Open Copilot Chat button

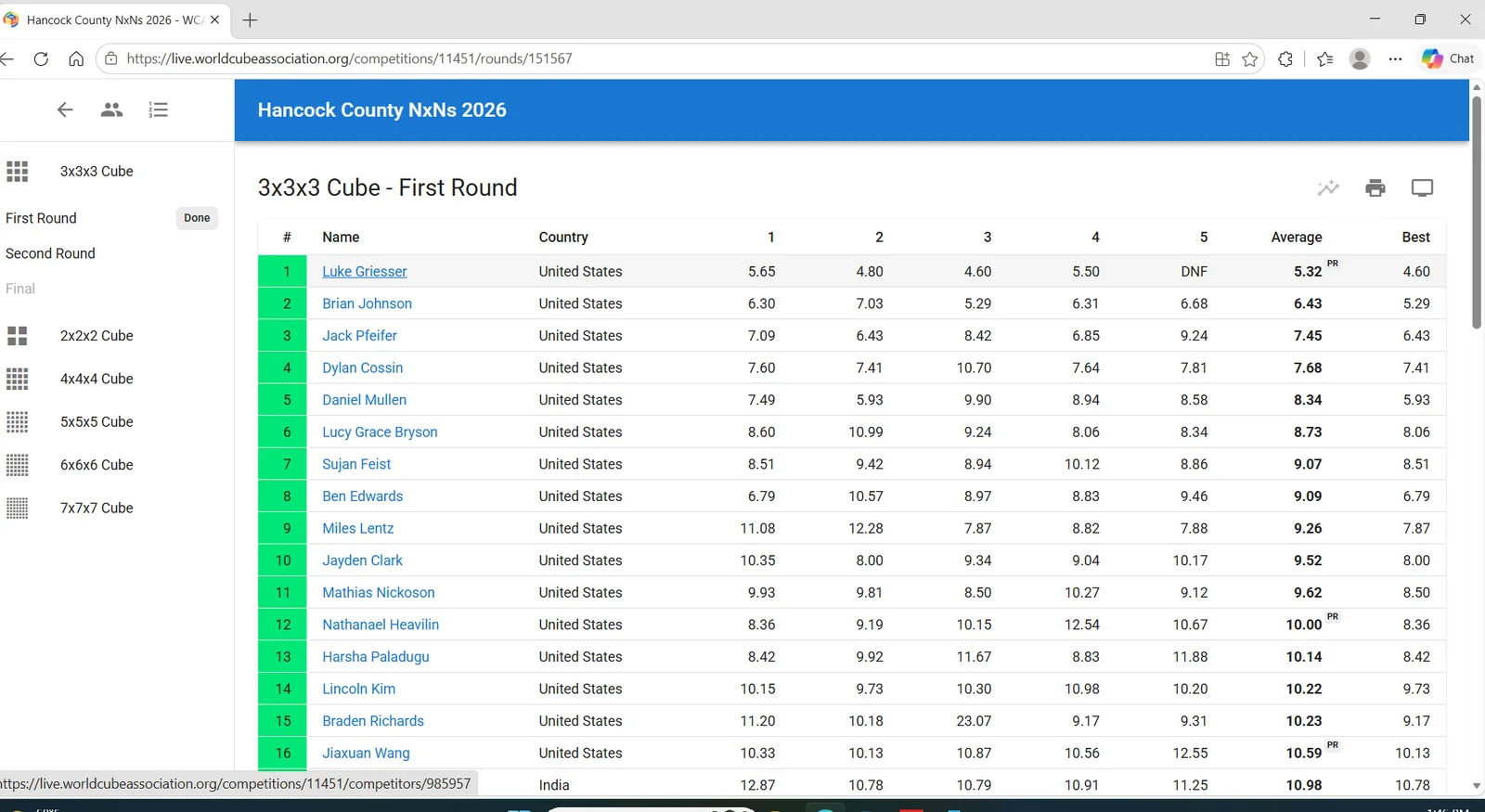(x=1448, y=58)
